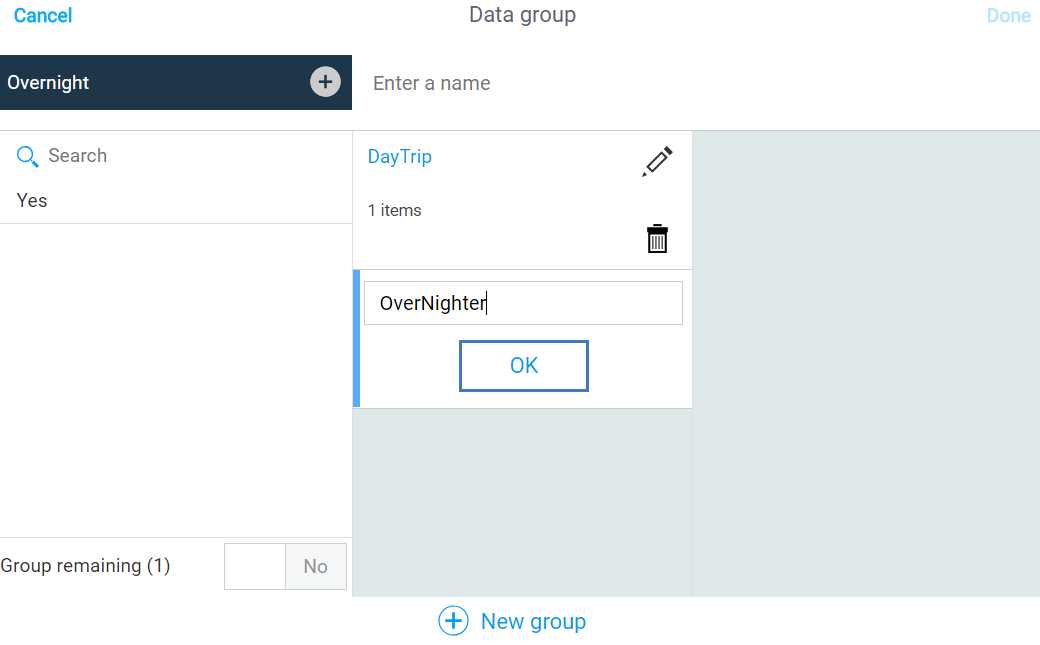Edit the DayTrip group with pencil icon
The height and width of the screenshot is (645, 1040).
coord(657,162)
